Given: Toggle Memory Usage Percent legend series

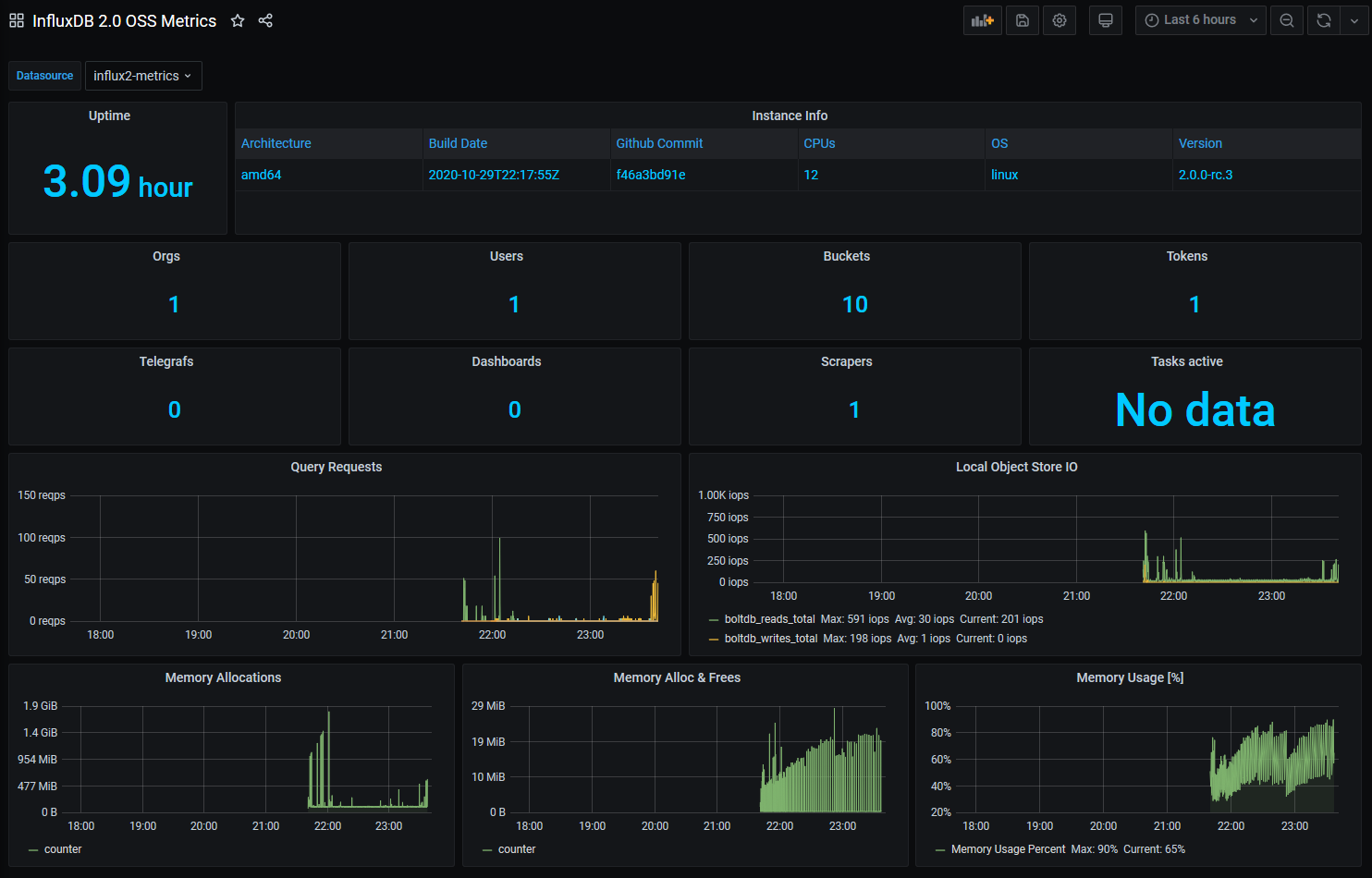Looking at the screenshot, I should coord(1008,849).
